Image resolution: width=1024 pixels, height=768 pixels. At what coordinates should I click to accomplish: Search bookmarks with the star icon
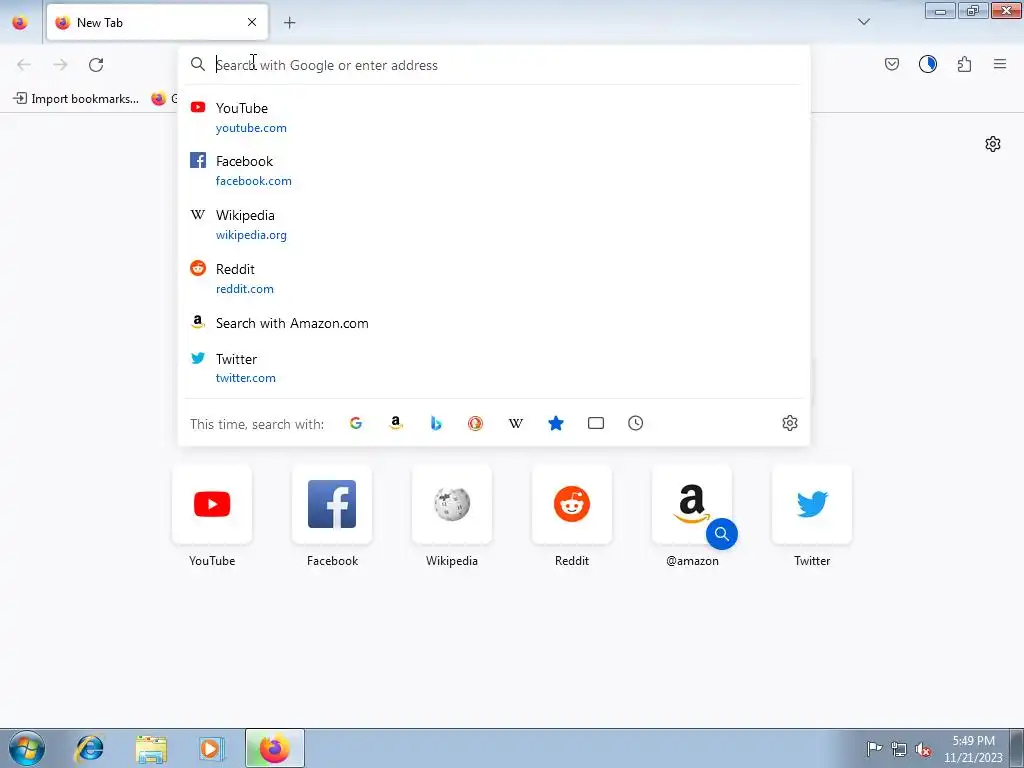pyautogui.click(x=556, y=423)
